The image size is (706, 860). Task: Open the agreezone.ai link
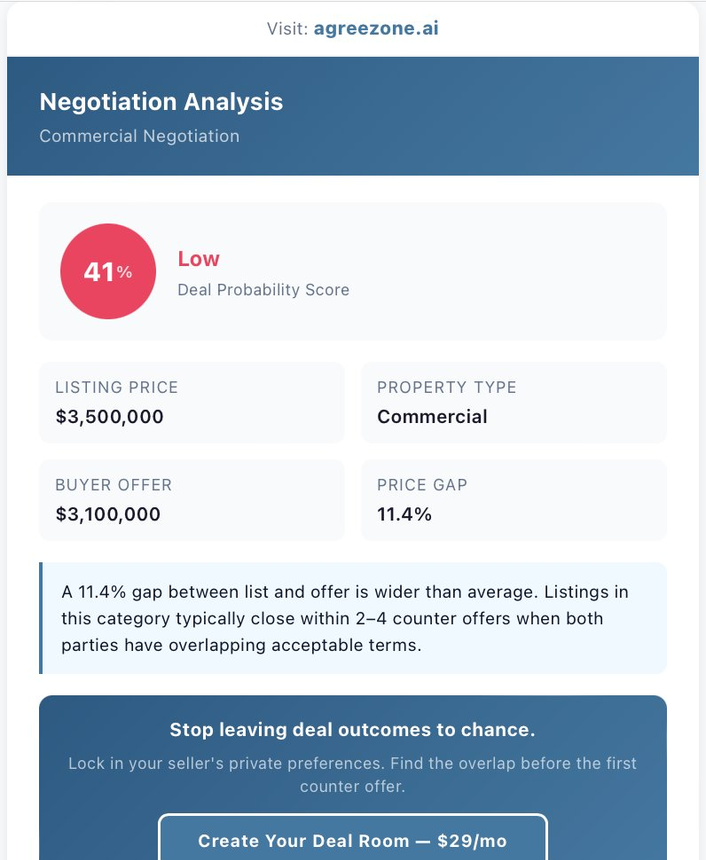pyautogui.click(x=375, y=28)
